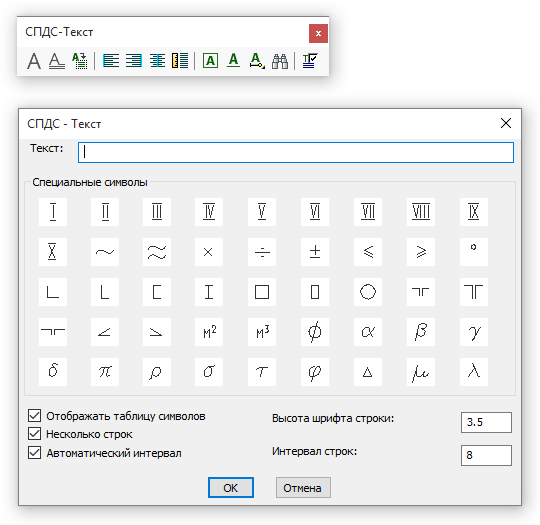Toggle Отображать таблицу символов checkbox

34,416
